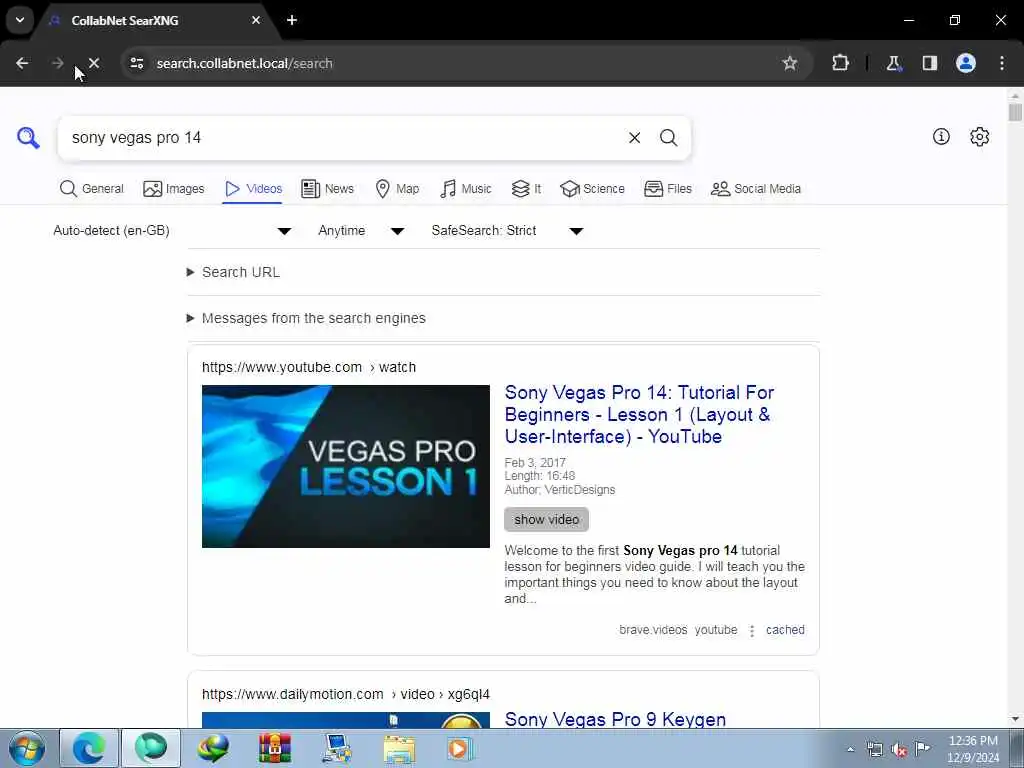Screen dimensions: 1024x768
Task: Open result three-dot engine options
Action: 752,630
